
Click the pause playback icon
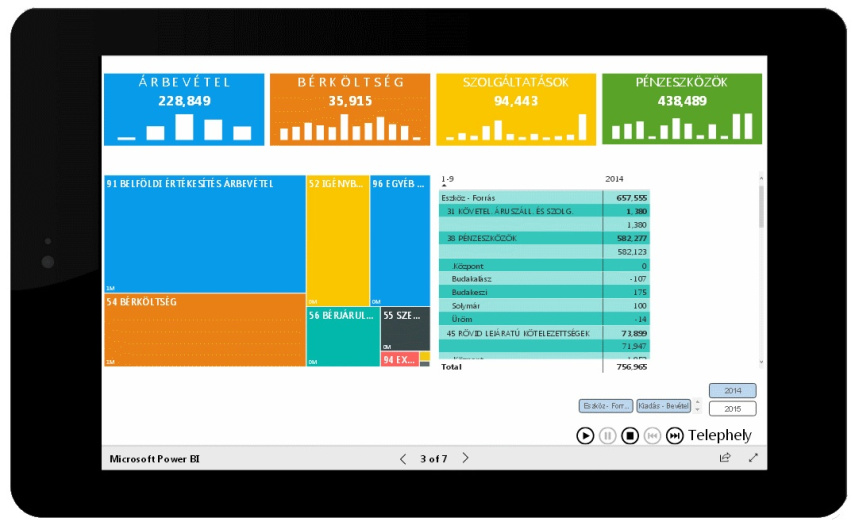(x=608, y=435)
